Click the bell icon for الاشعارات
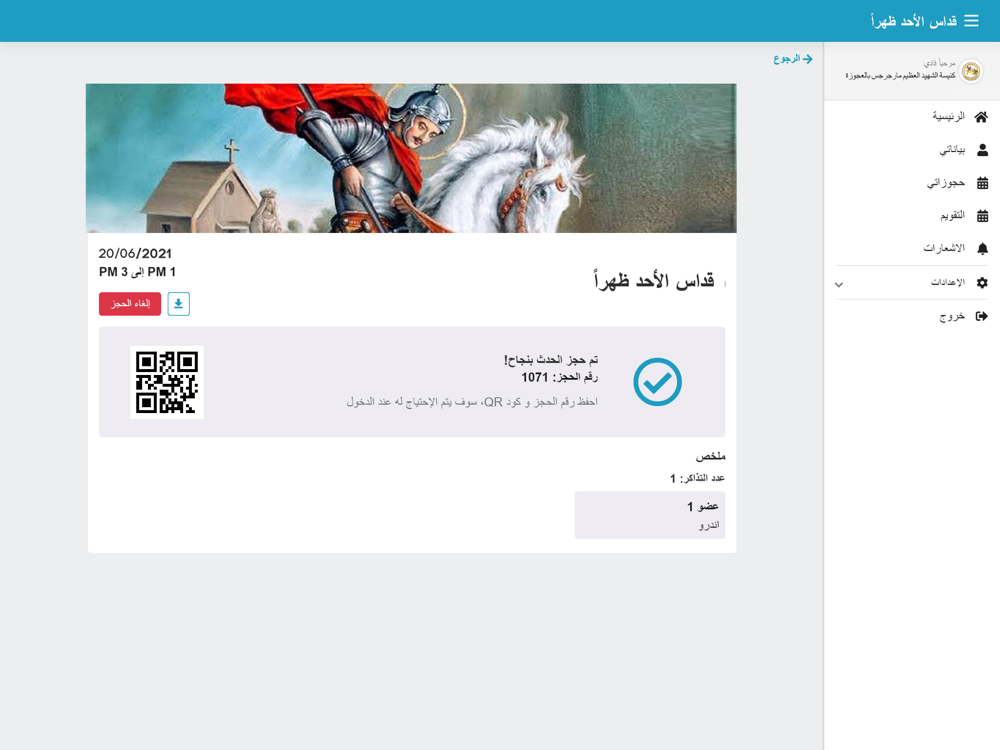Screen dimensions: 1000x750 coord(982,248)
